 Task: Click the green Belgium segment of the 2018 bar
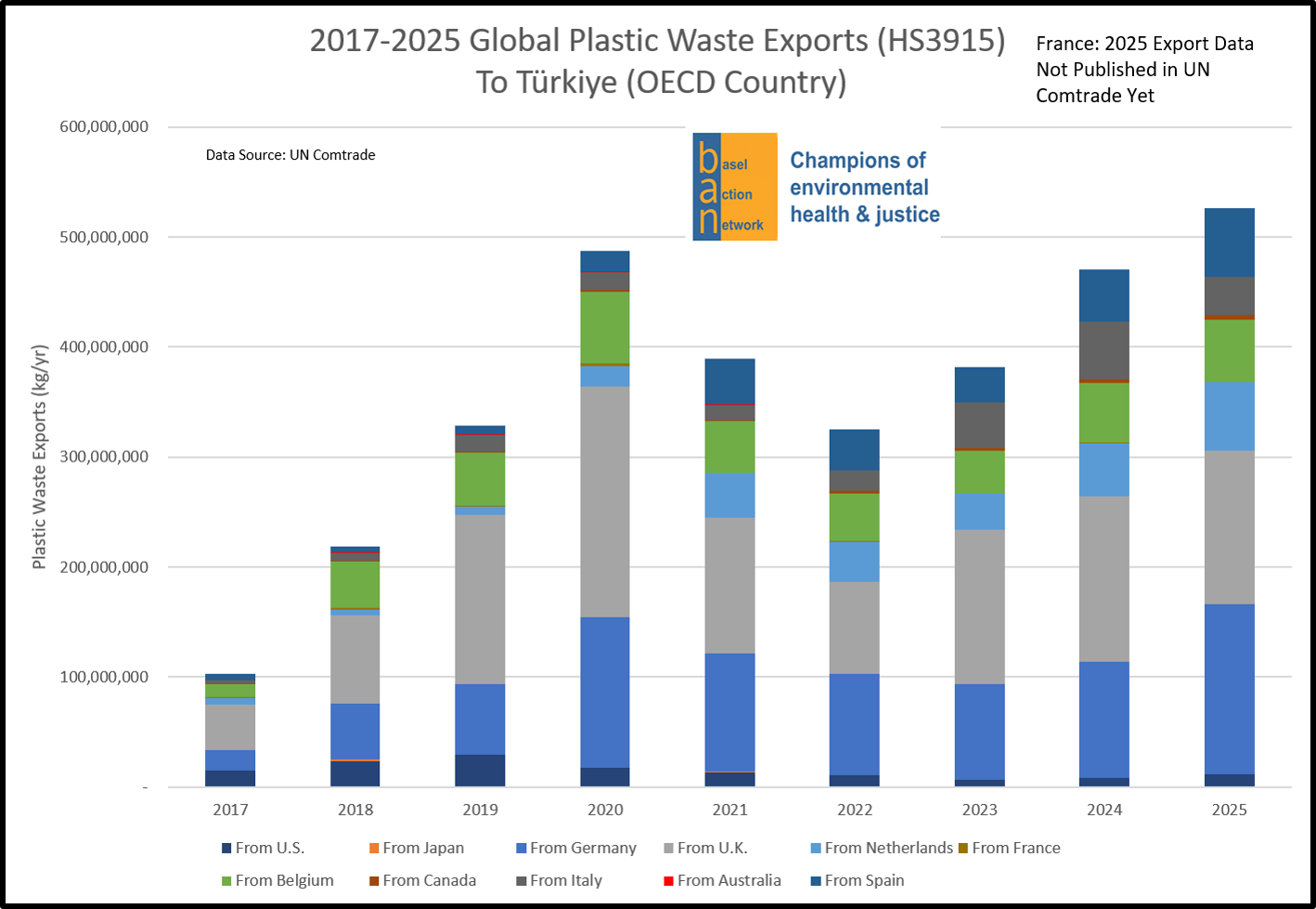(x=355, y=585)
